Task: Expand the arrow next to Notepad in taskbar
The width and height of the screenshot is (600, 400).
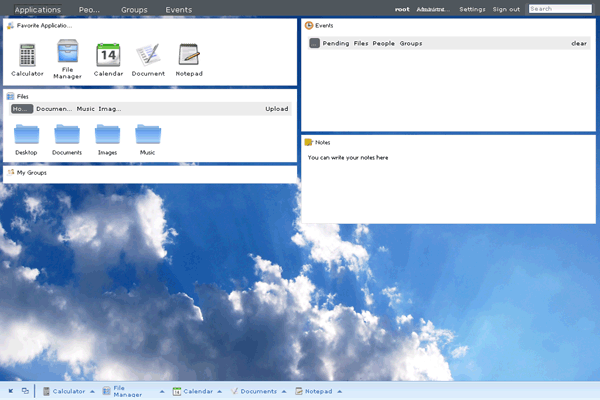Action: tap(339, 391)
